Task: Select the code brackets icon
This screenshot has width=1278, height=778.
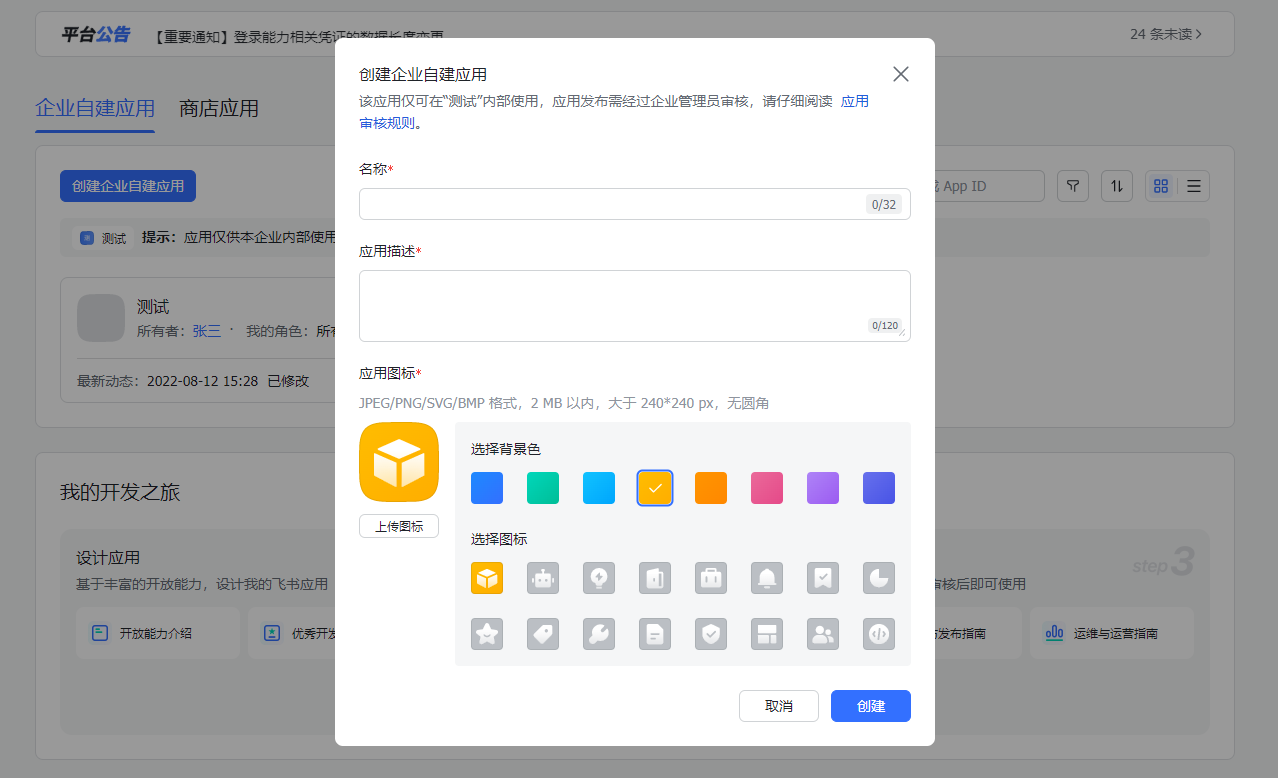Action: coord(879,634)
